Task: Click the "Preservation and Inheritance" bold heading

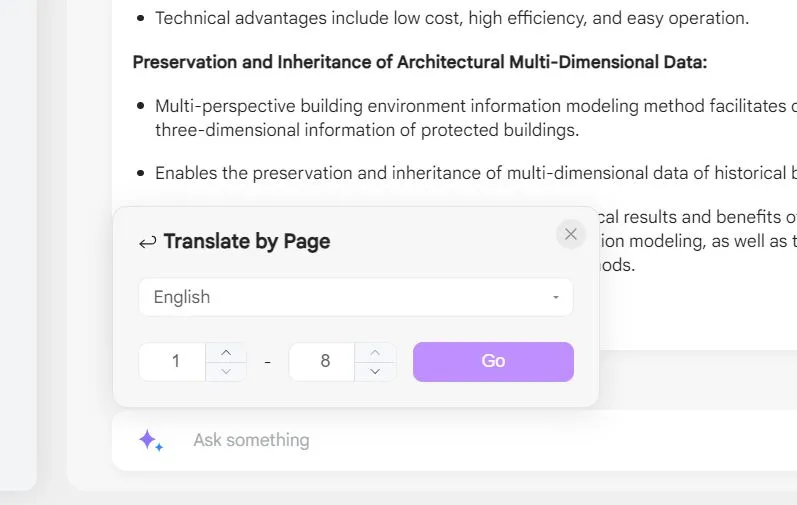Action: [x=419, y=62]
